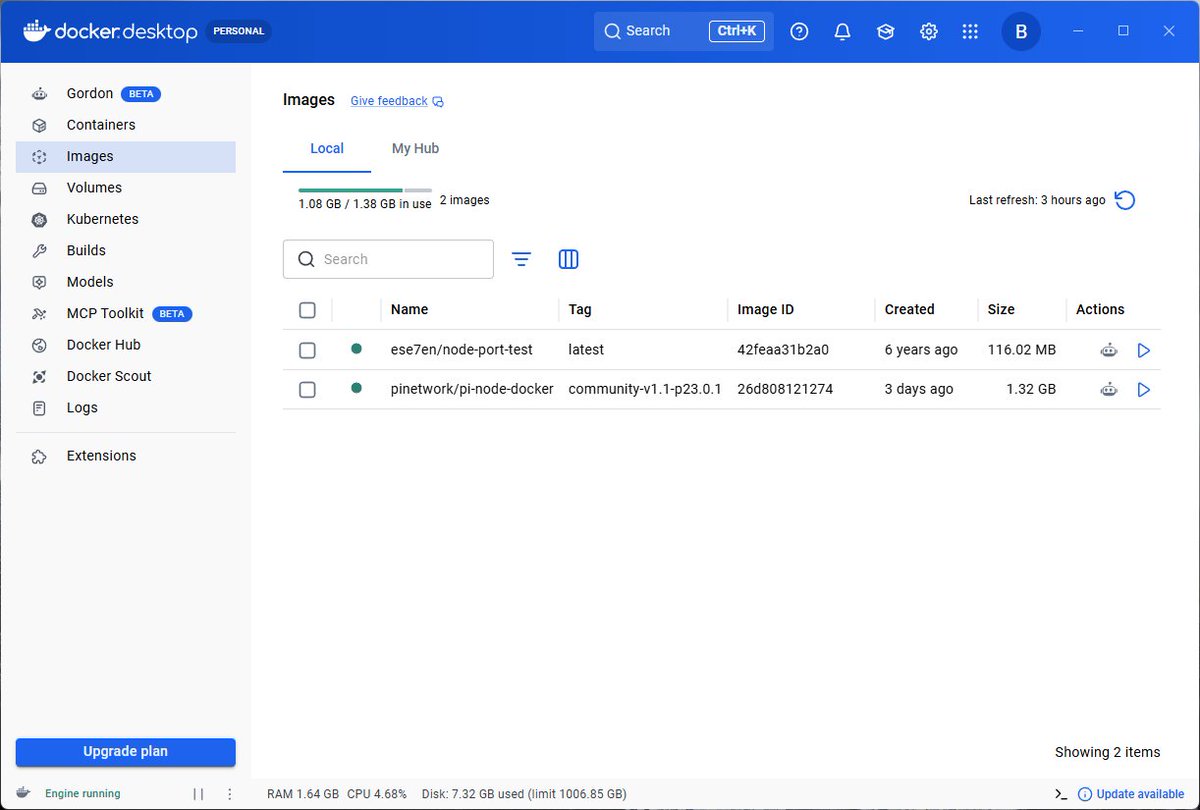Sort by the Created column header
This screenshot has width=1200, height=810.
[x=910, y=310]
